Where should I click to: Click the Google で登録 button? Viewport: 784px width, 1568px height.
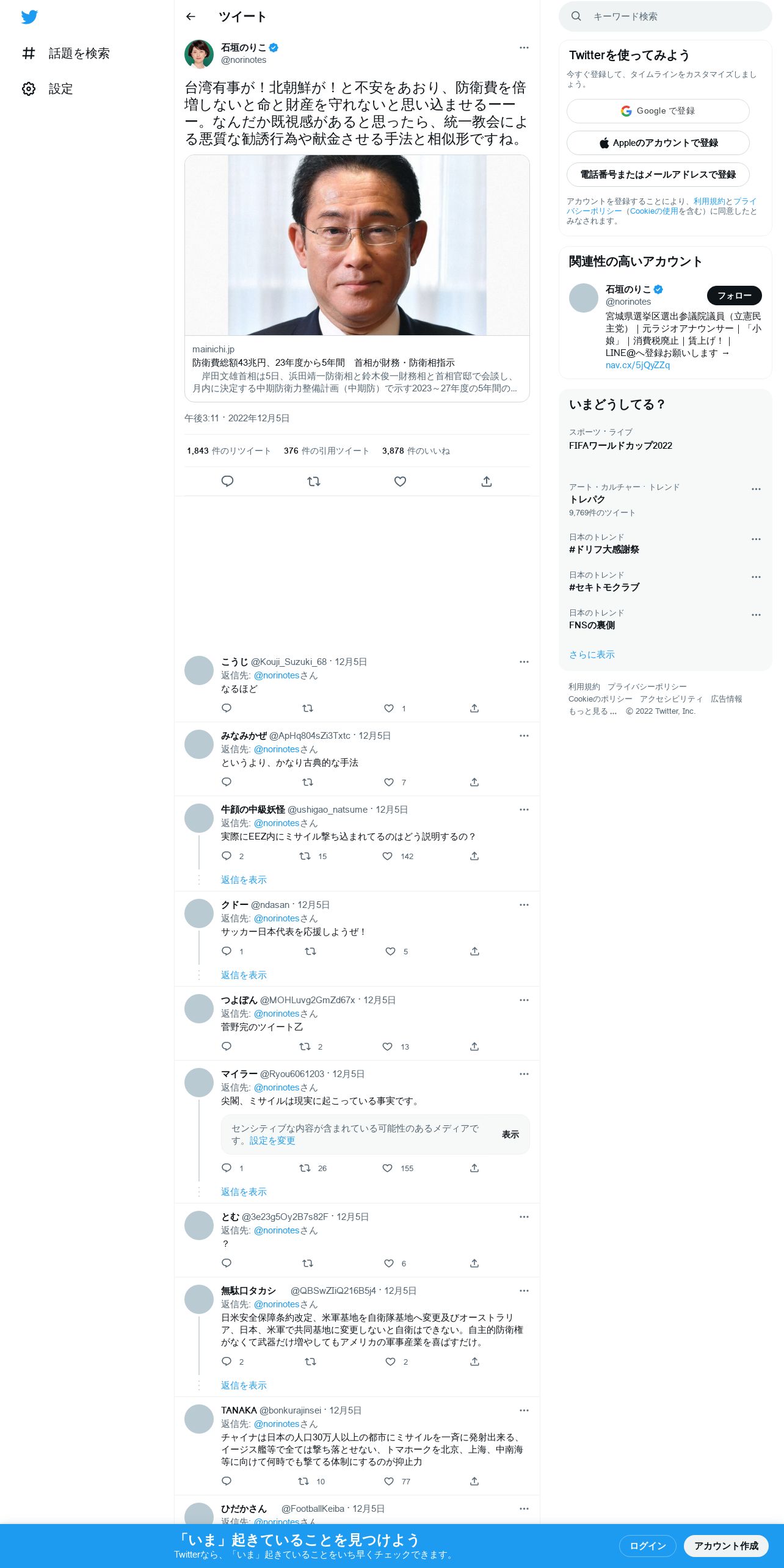tap(658, 111)
